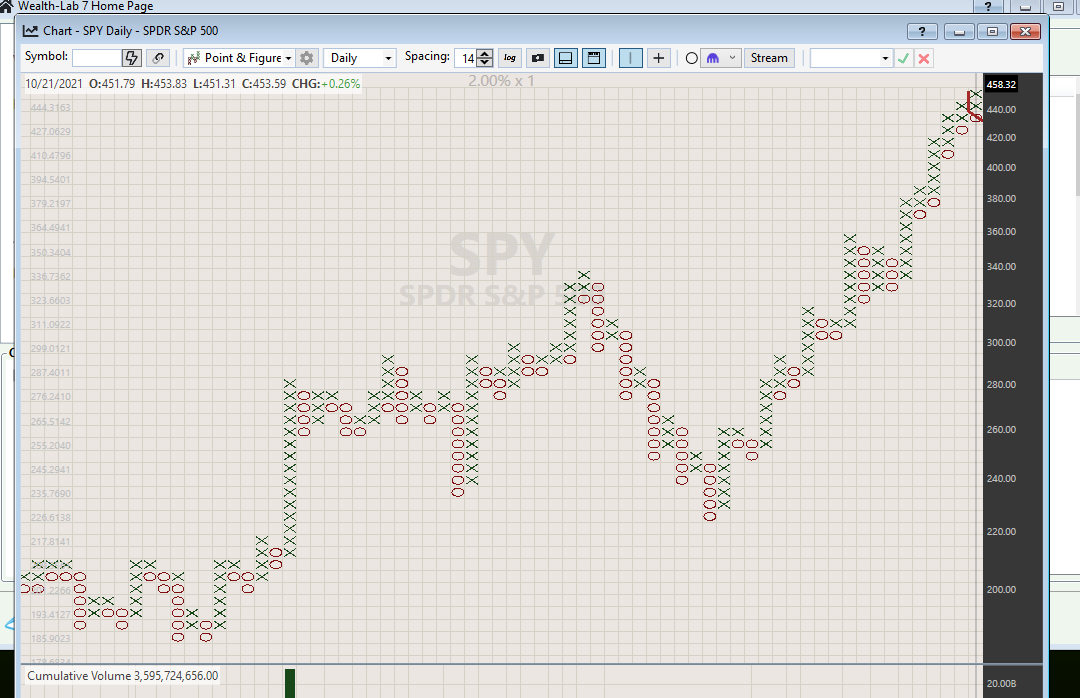
Task: Click the O:451.79 open value
Action: (112, 84)
